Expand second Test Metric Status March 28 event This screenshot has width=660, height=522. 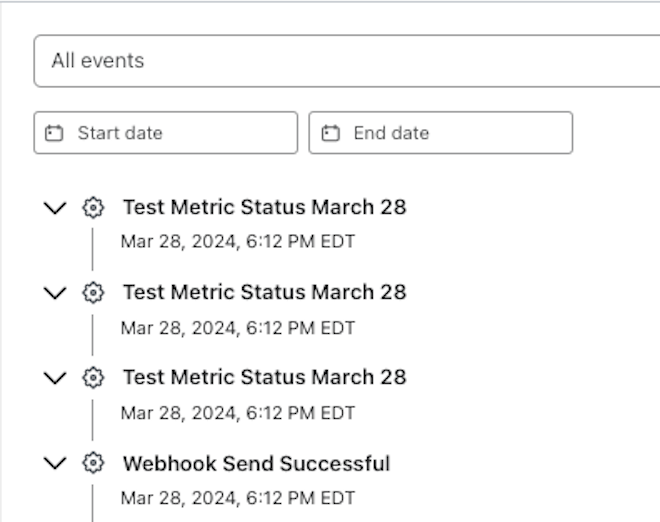55,293
